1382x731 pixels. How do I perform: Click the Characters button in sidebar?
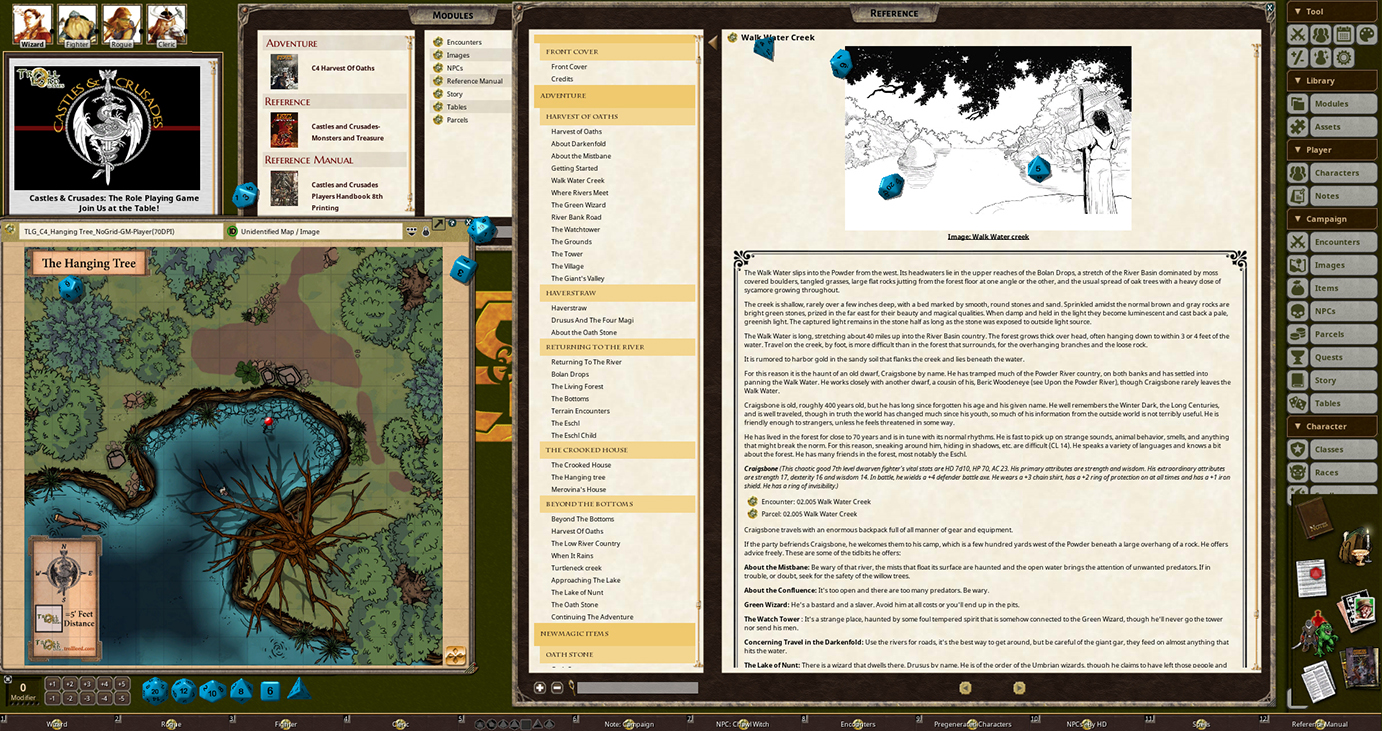(1343, 173)
